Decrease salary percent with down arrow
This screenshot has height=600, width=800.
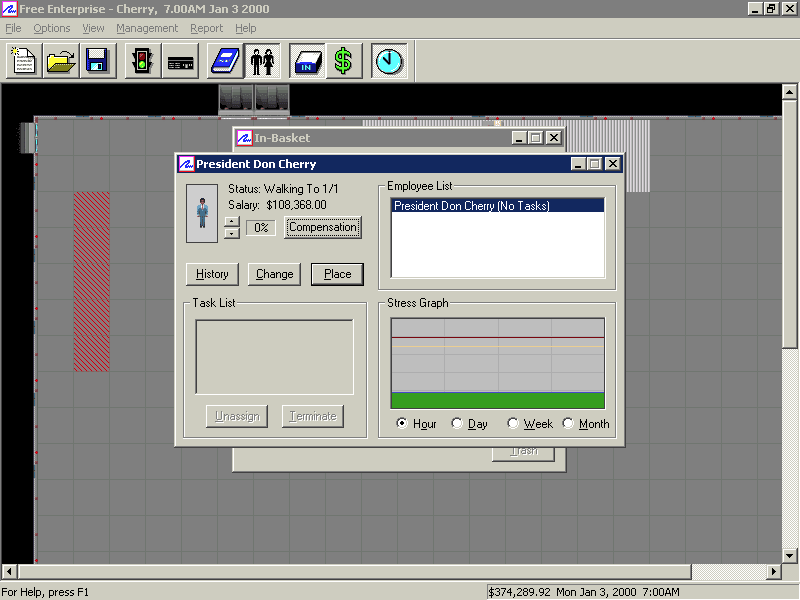click(x=232, y=233)
